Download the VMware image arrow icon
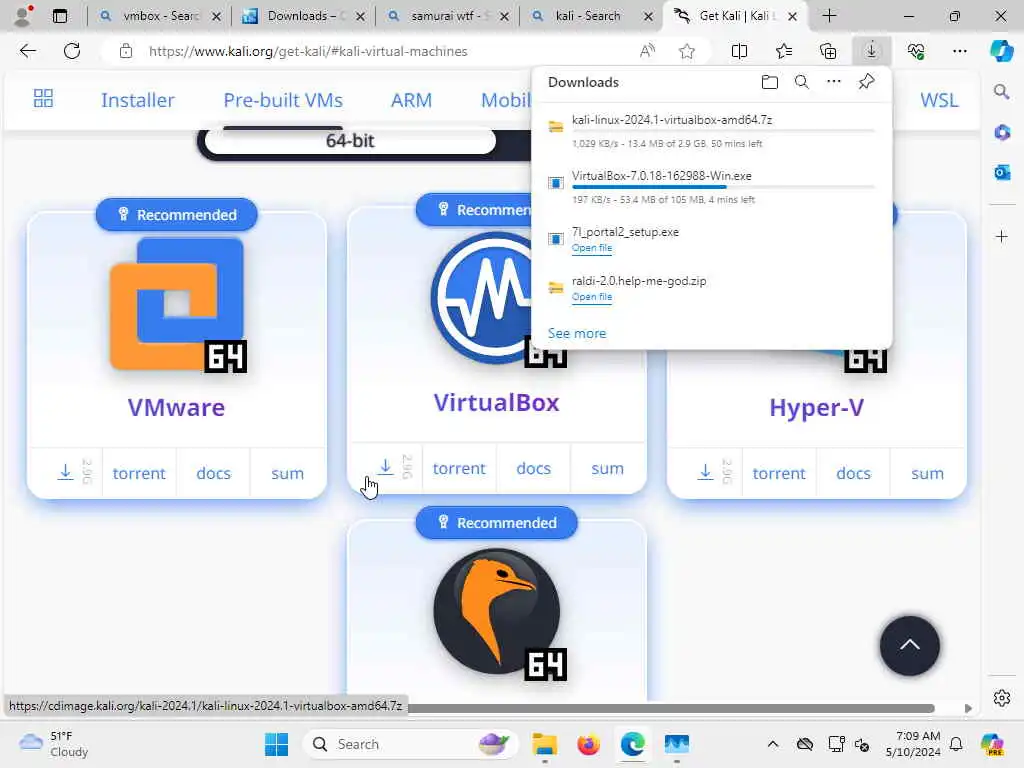1024x768 pixels. pyautogui.click(x=65, y=472)
